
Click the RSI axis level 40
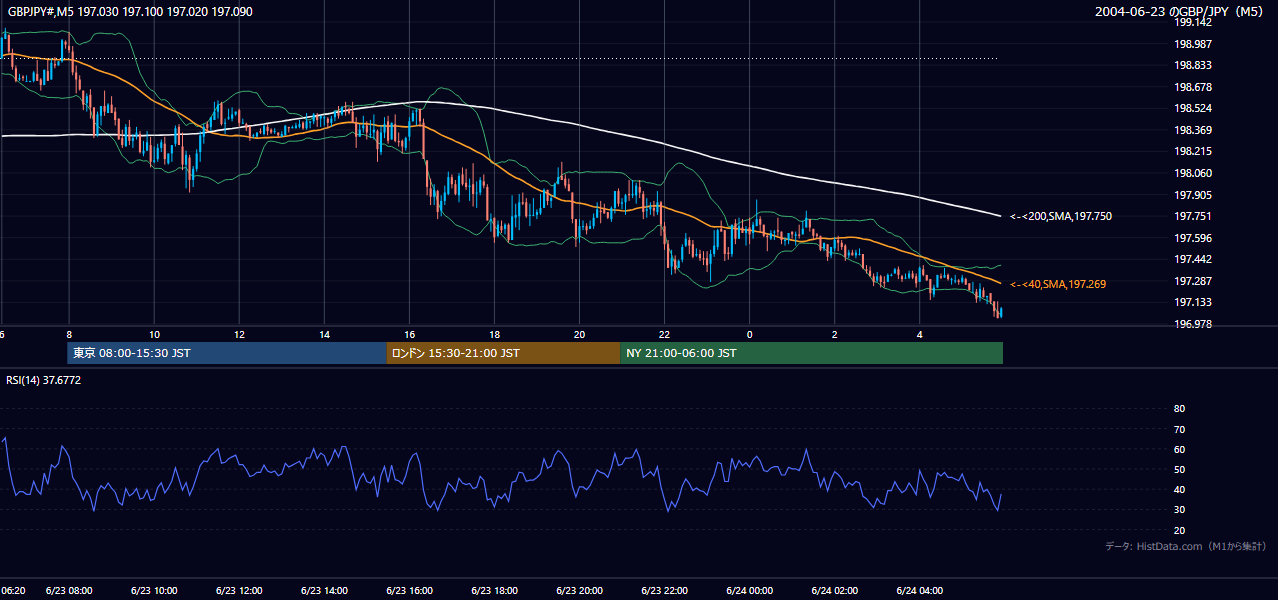[1179, 490]
